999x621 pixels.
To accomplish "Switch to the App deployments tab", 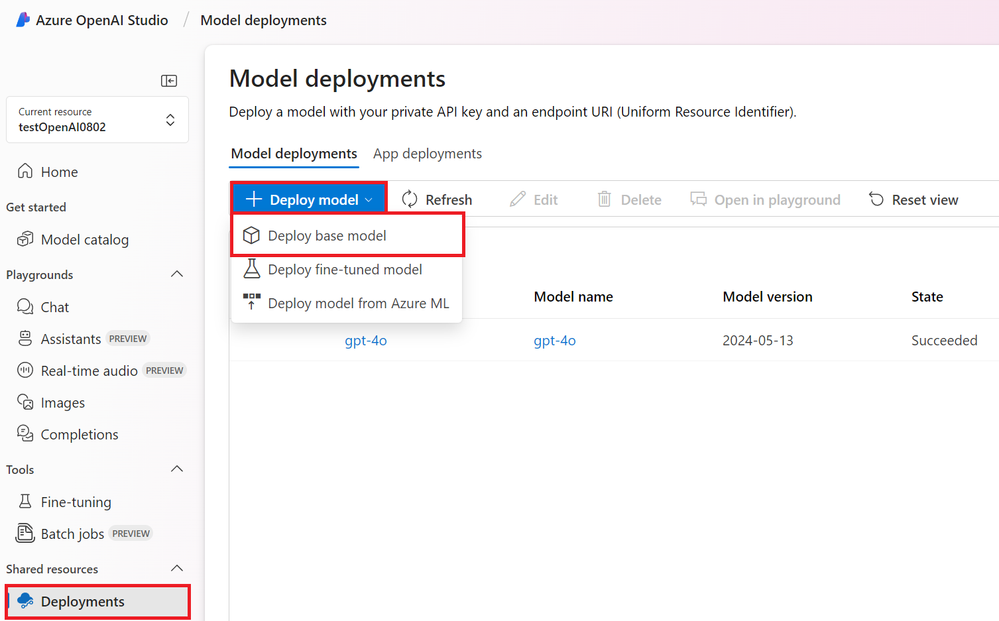I will (428, 153).
